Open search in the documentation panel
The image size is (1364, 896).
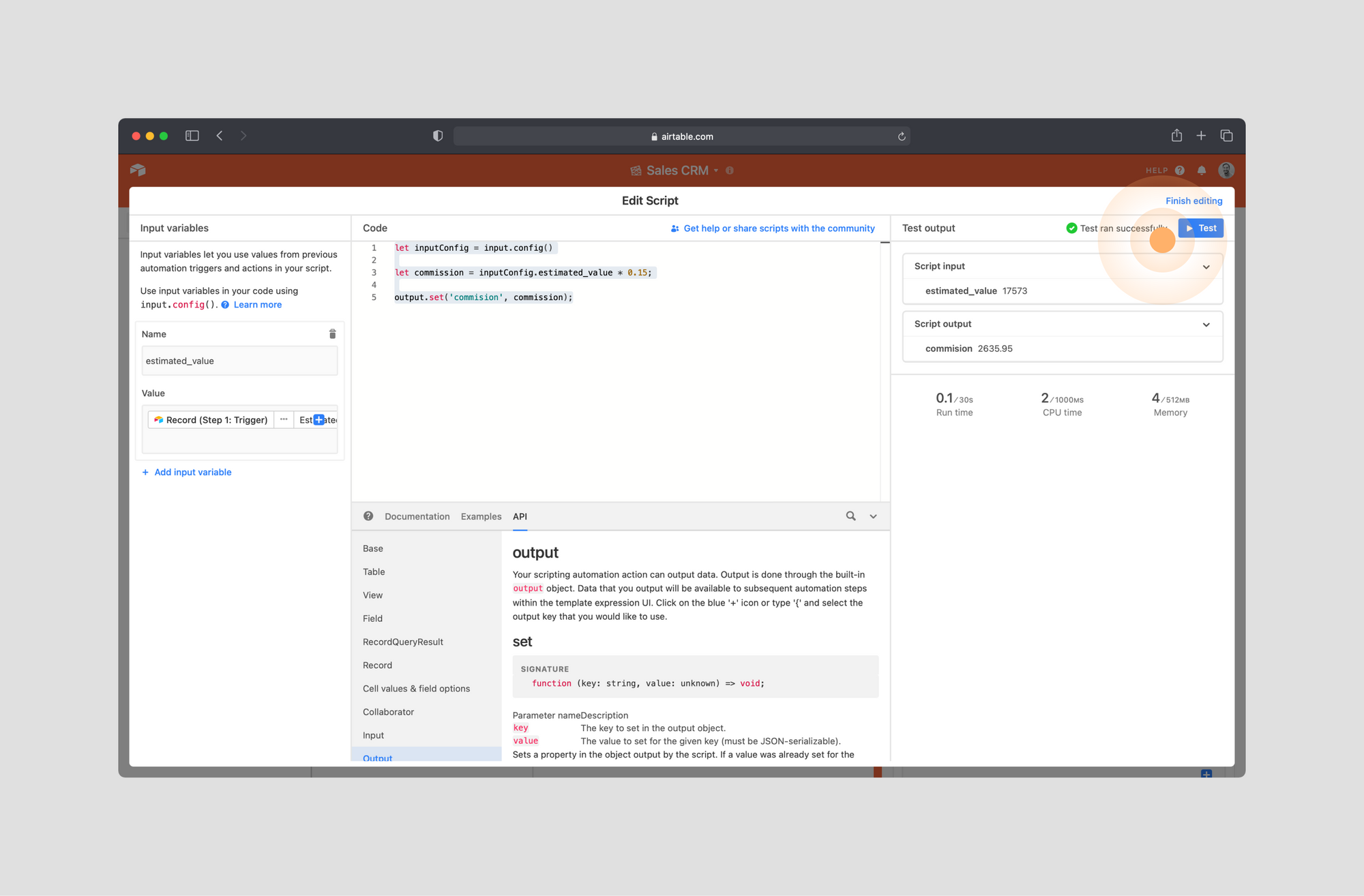coord(850,516)
